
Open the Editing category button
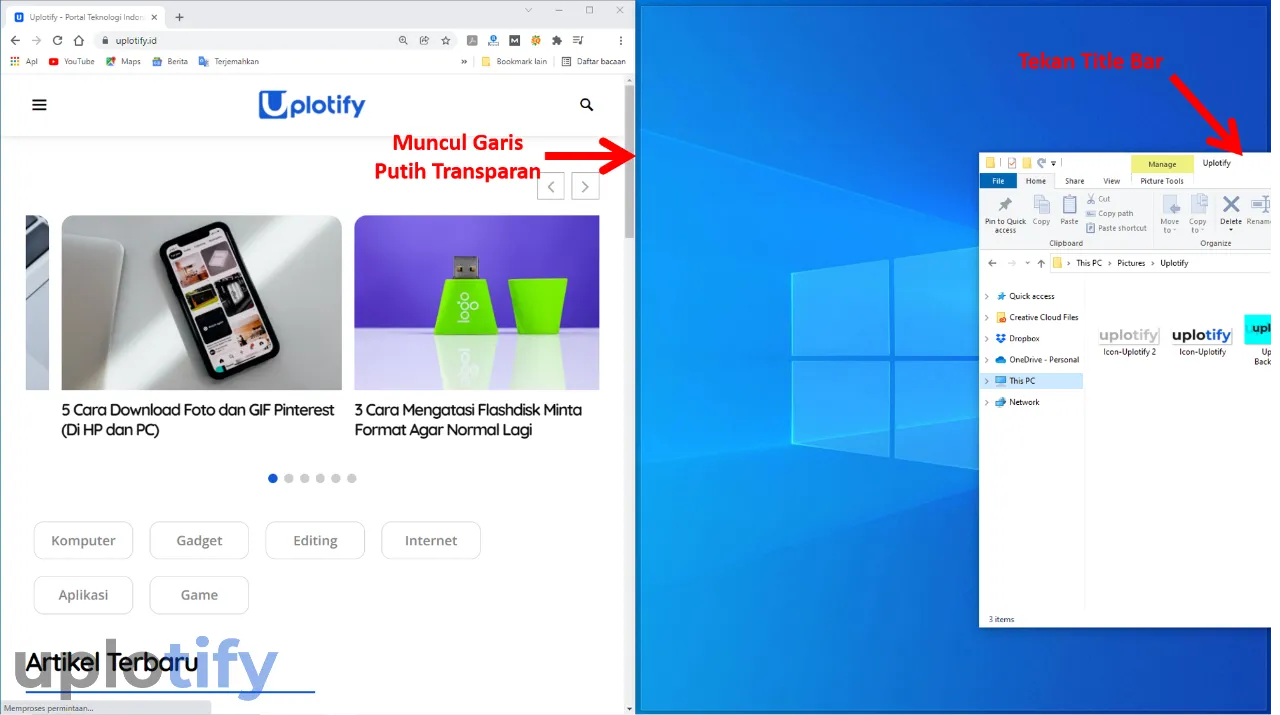pos(315,541)
